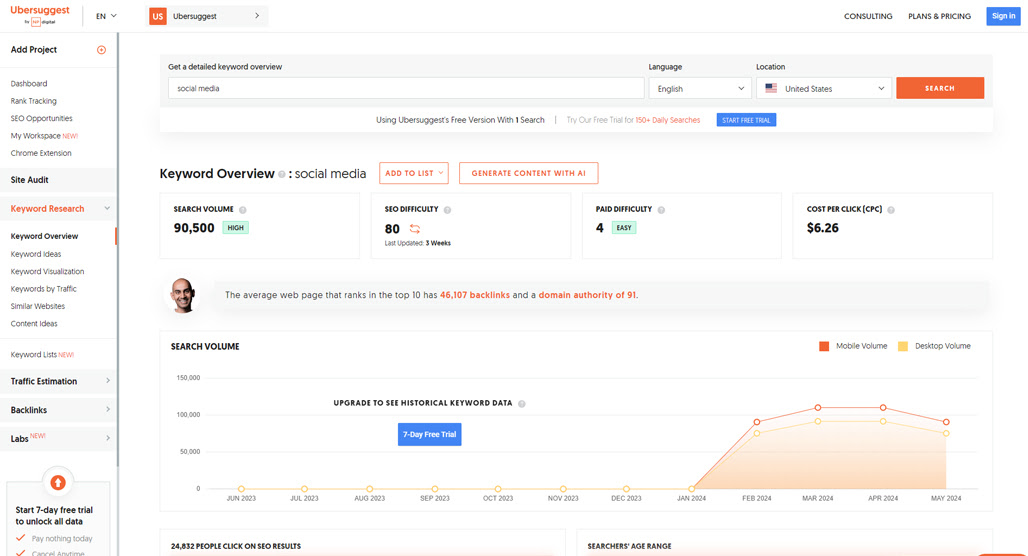Viewport: 1028px width, 556px height.
Task: Open the Location United States dropdown
Action: [x=824, y=89]
